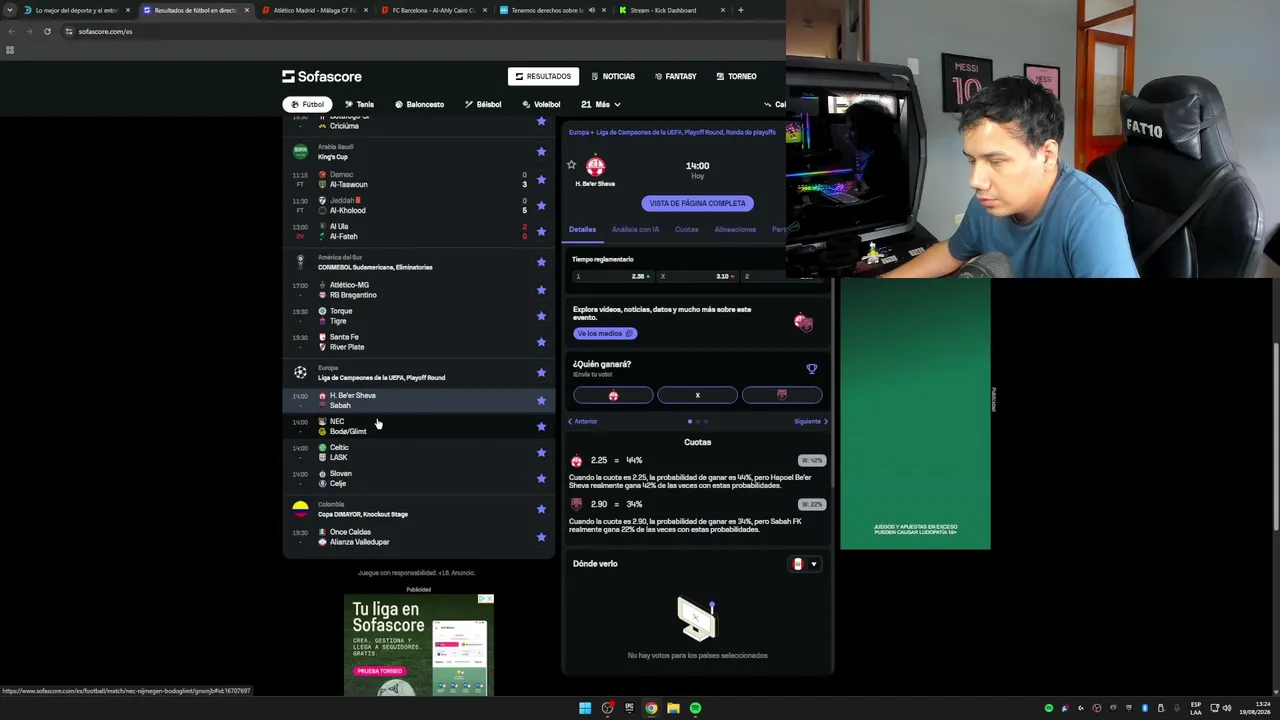1280x720 pixels.
Task: Click the Sofascore logo
Action: pos(322,76)
